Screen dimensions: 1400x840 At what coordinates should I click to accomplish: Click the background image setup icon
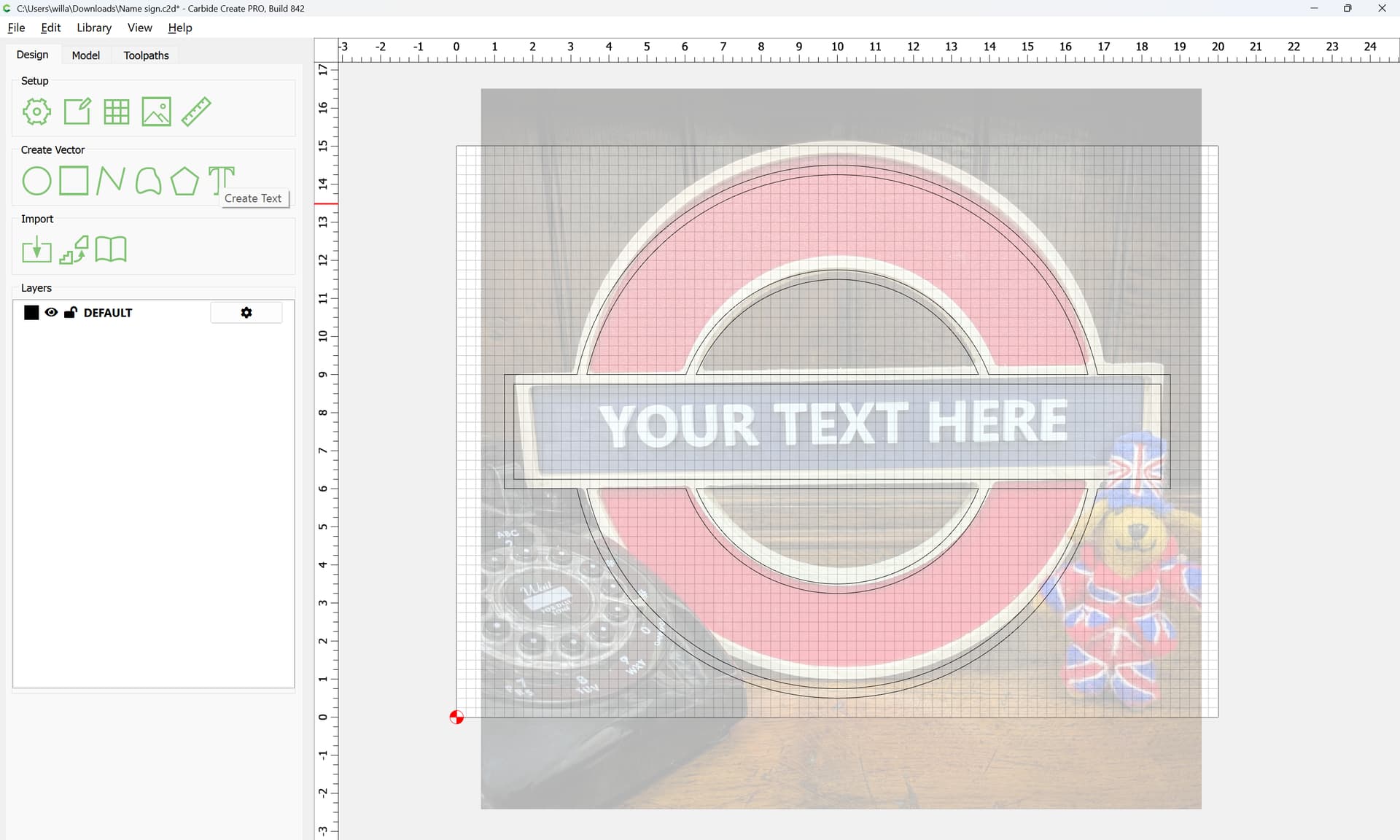click(x=156, y=112)
